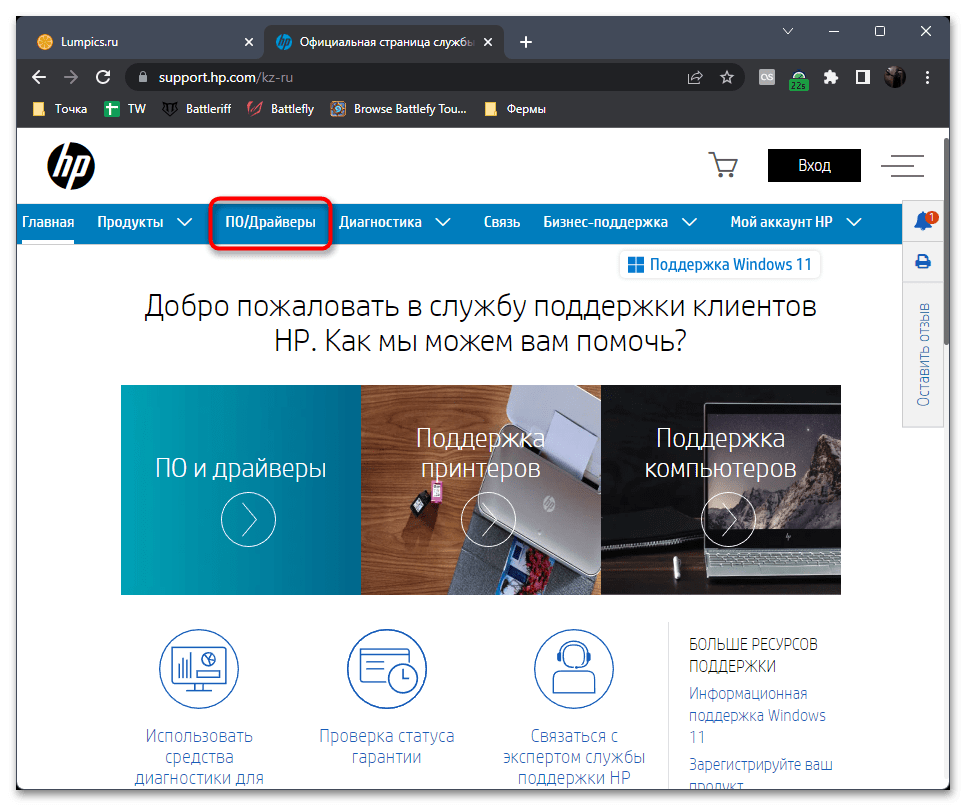Click arrow circle on ПО и драйверы tile

(x=248, y=519)
